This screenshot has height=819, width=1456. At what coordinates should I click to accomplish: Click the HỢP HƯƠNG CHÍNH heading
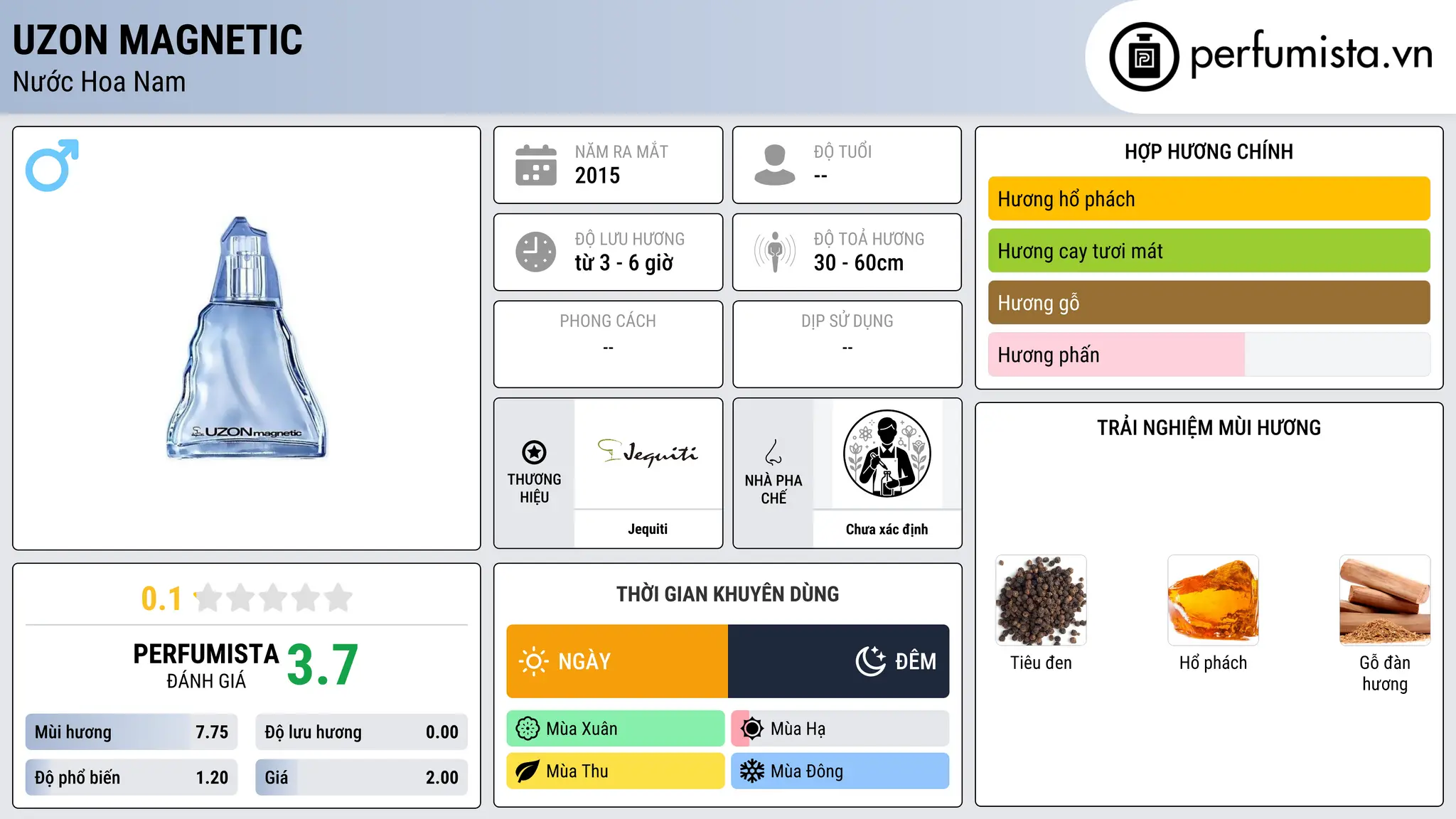(x=1209, y=151)
